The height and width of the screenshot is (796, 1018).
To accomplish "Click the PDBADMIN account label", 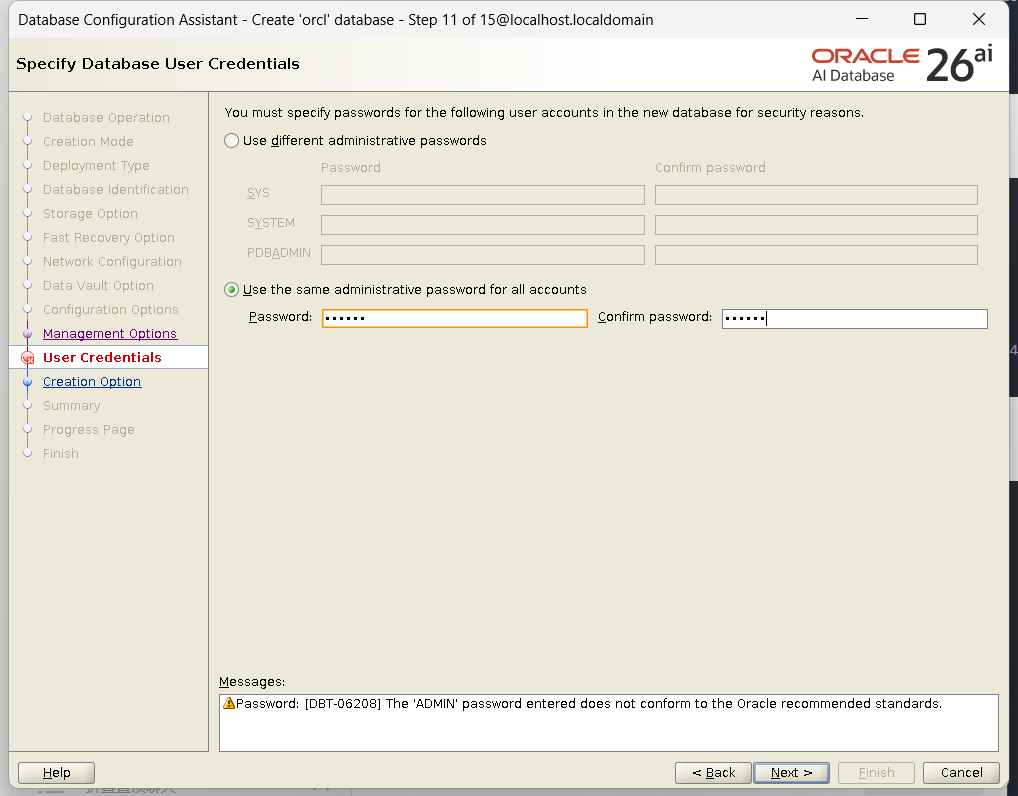I will click(279, 253).
